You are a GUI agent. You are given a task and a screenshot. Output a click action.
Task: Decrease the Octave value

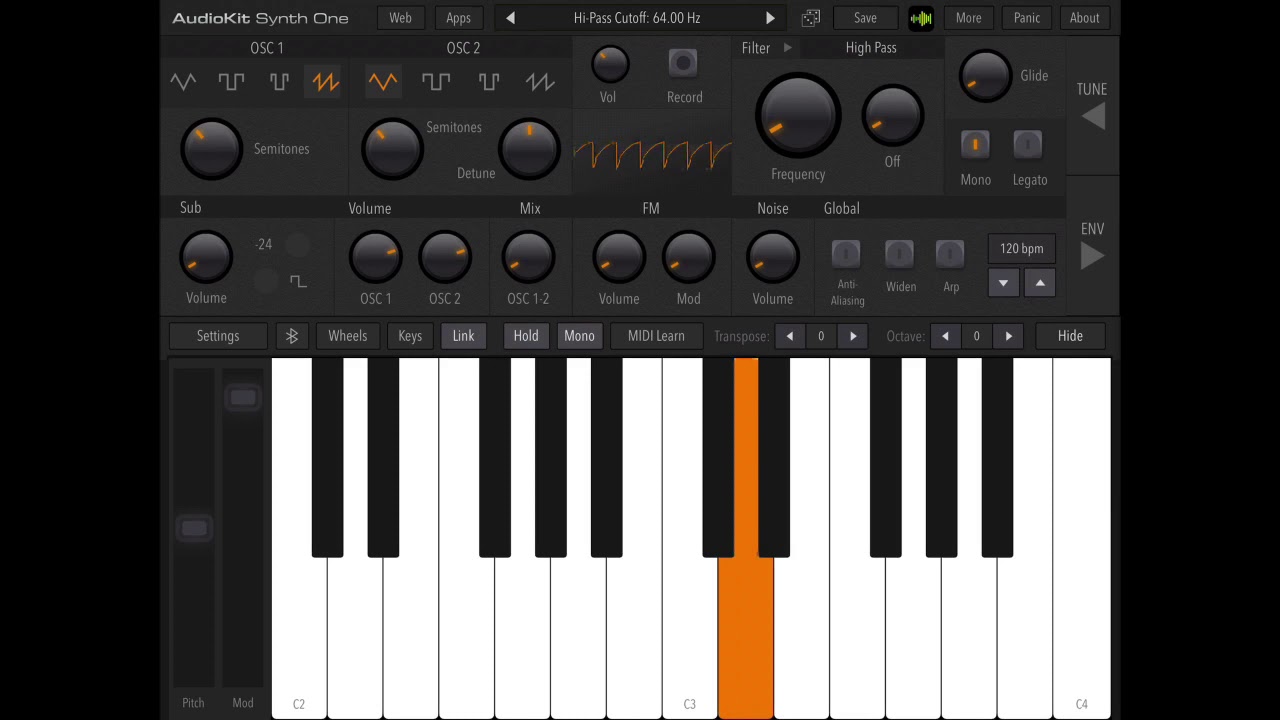(945, 336)
